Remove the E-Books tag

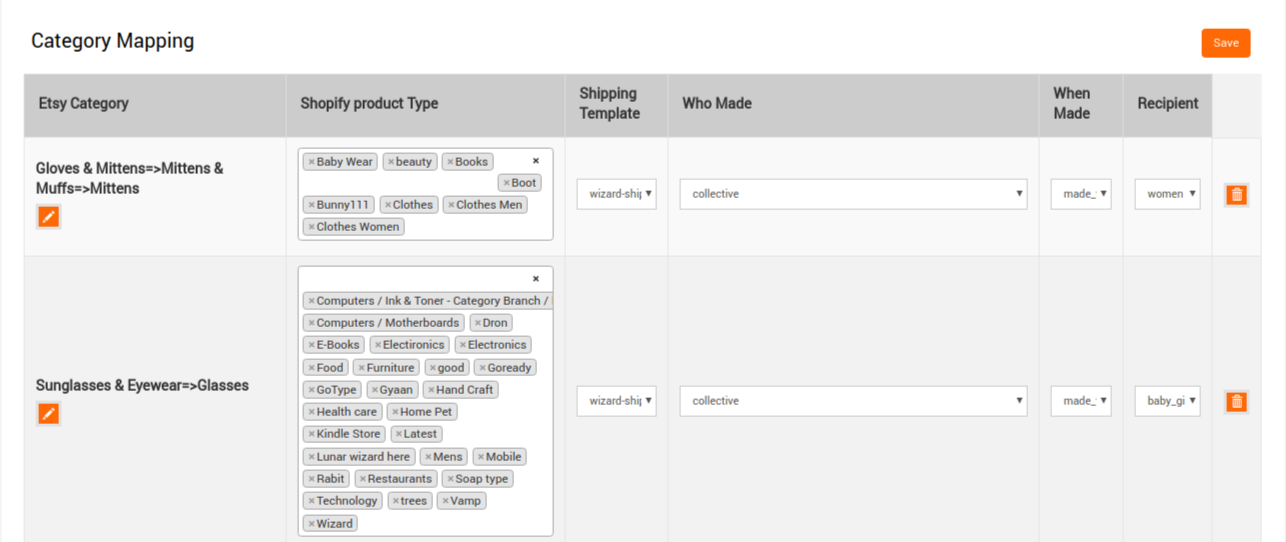pyautogui.click(x=311, y=345)
